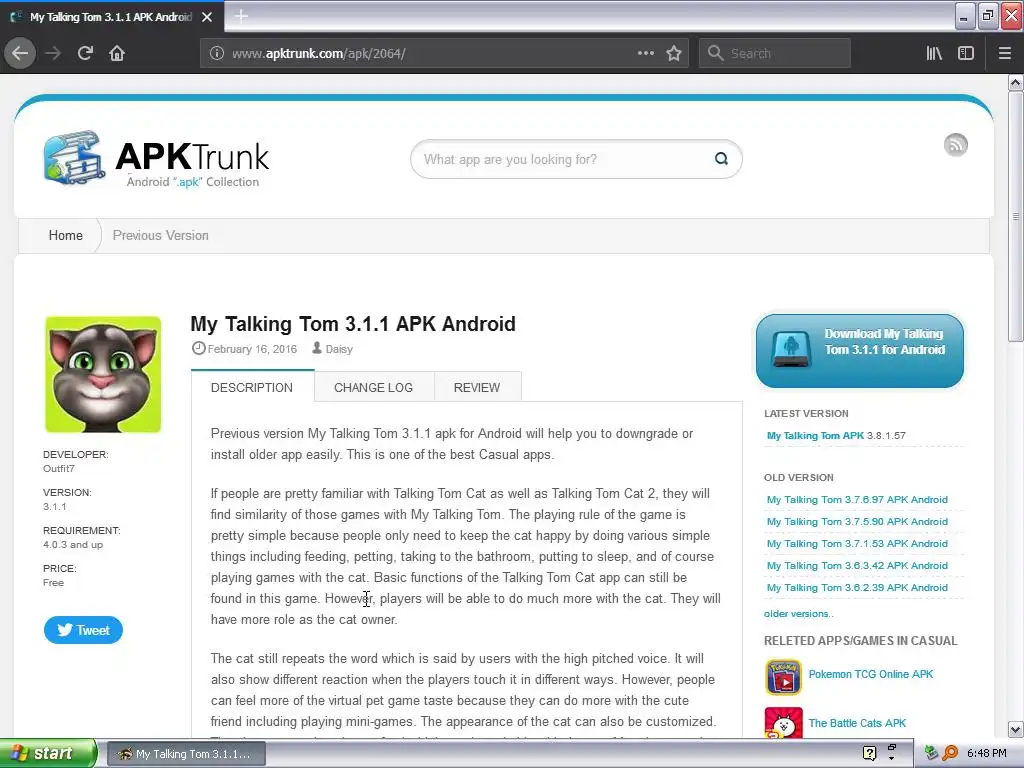Click the help question mark tray icon
The image size is (1024, 768).
869,753
